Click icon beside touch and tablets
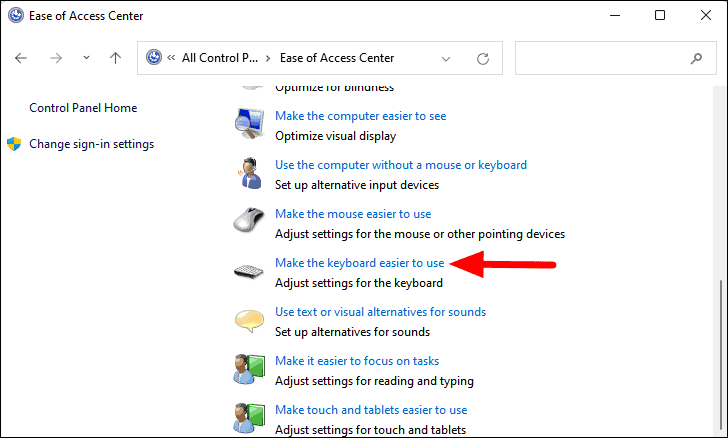Screen dimensions: 728x438 (249, 418)
